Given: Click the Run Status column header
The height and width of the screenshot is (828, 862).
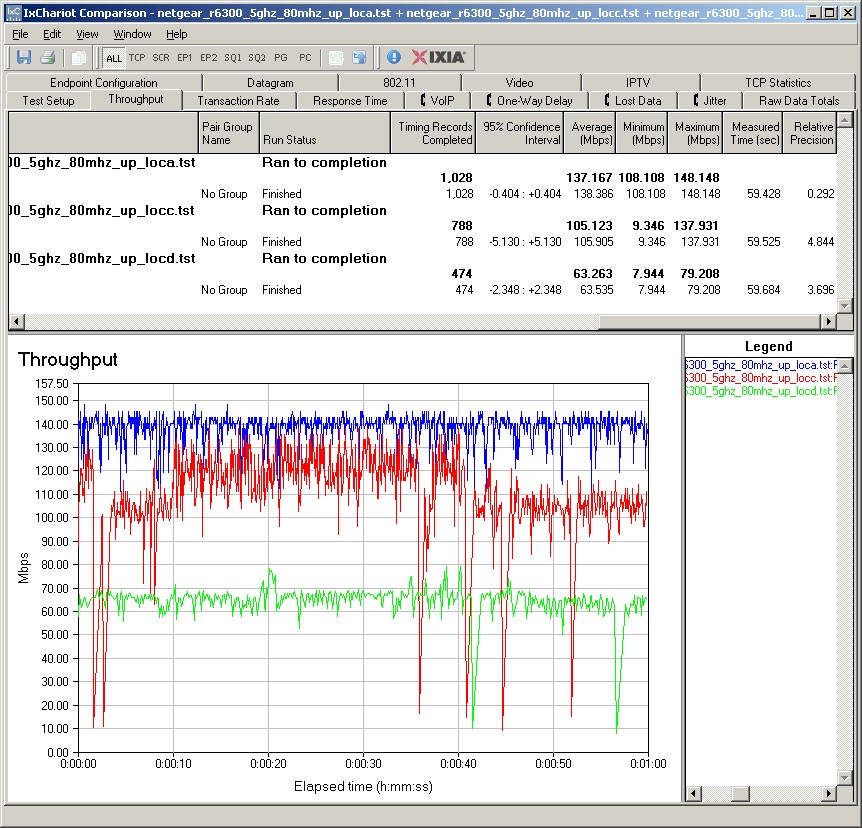Looking at the screenshot, I should tap(325, 133).
